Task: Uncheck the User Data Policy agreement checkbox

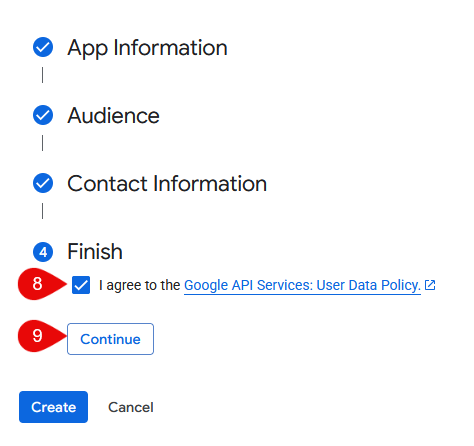Action: 81,285
